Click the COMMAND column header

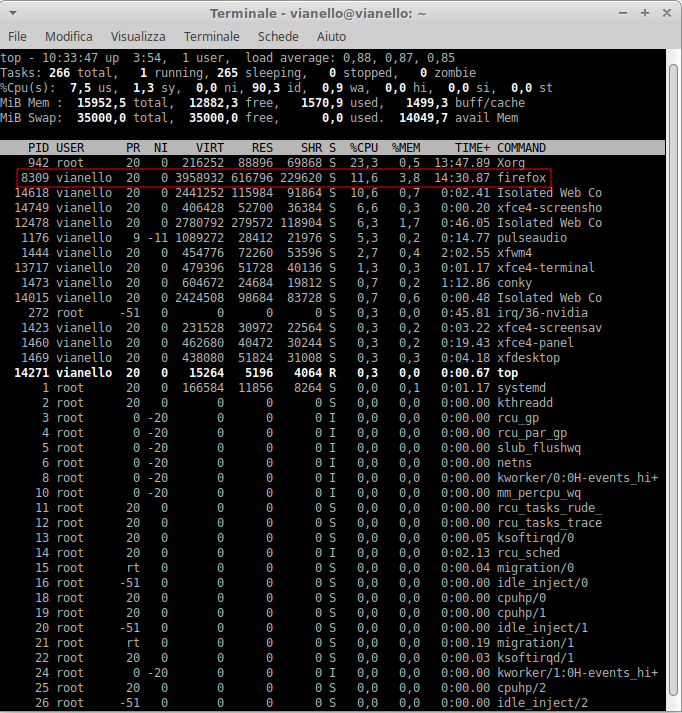click(522, 148)
